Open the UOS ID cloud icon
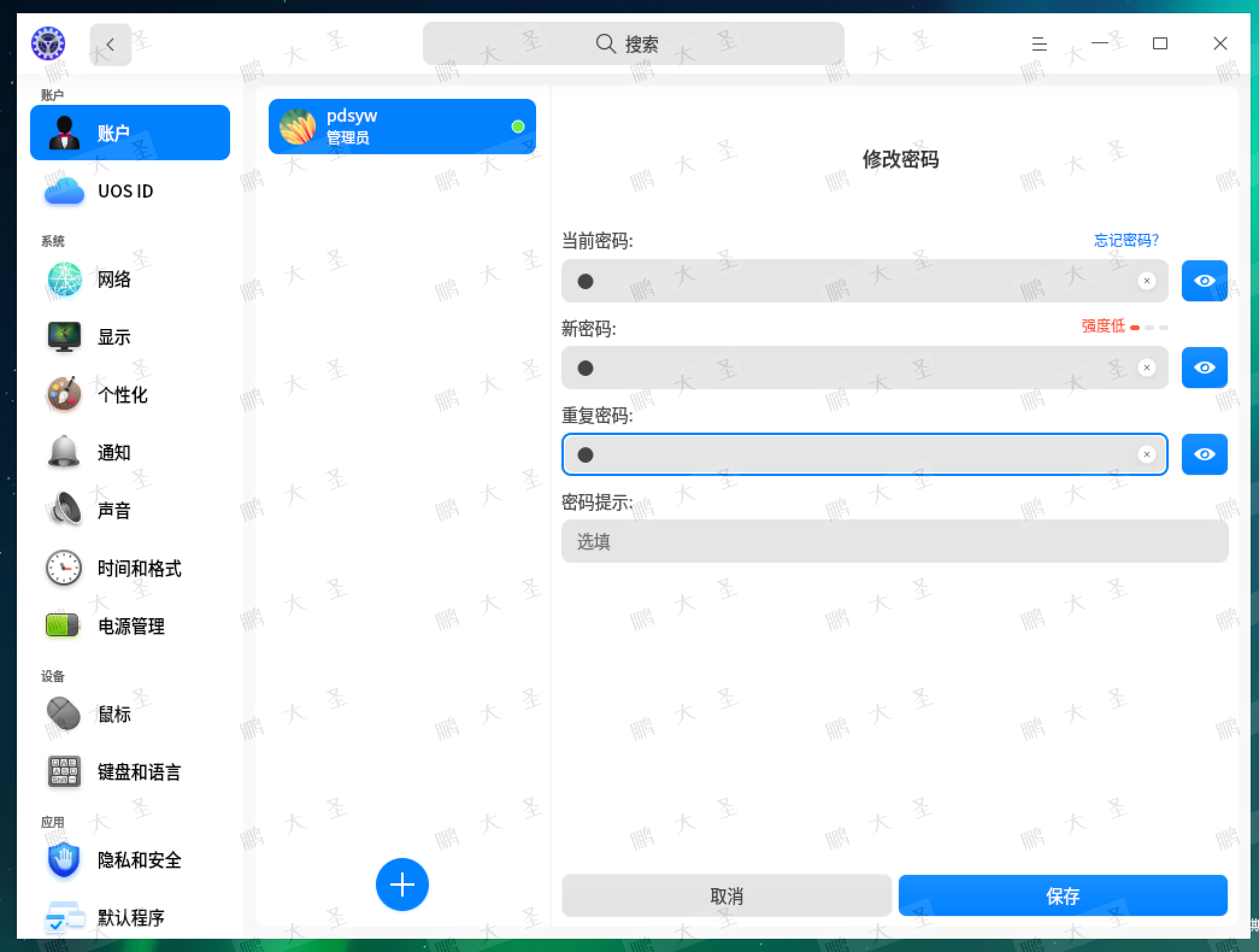Viewport: 1259px width, 952px height. (64, 191)
